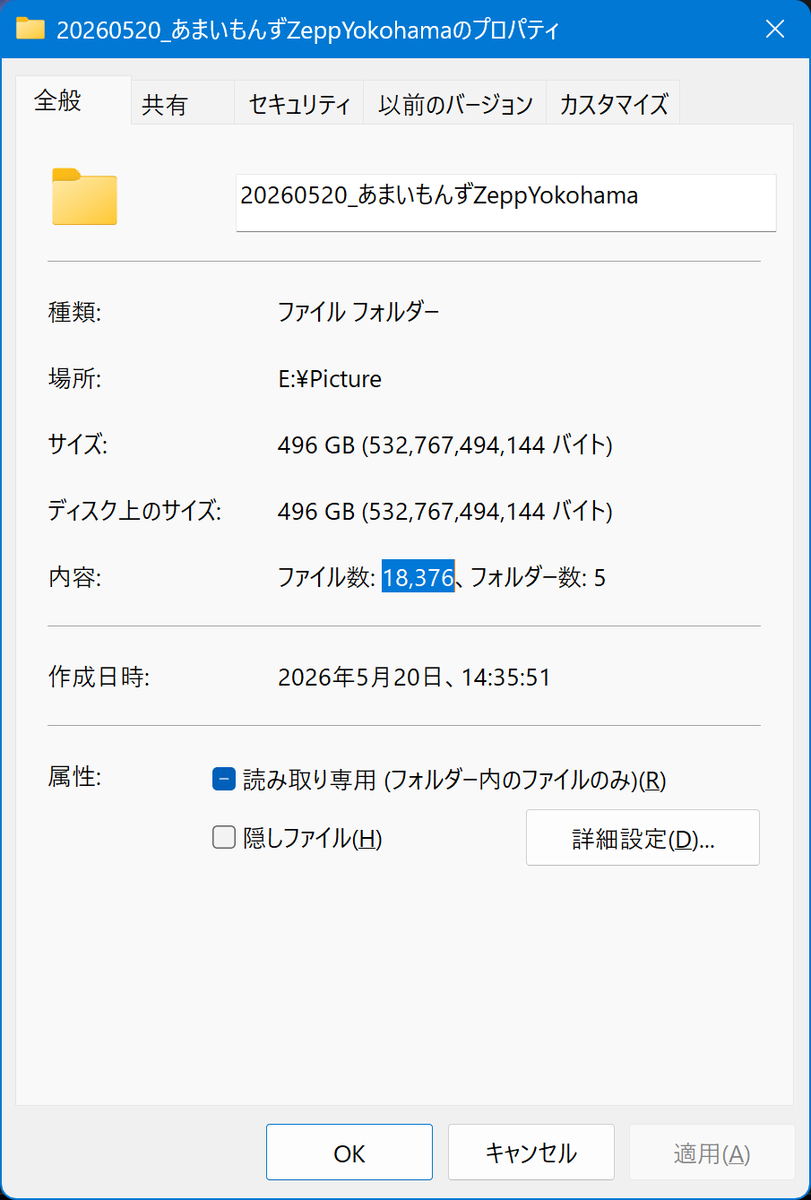811x1200 pixels.
Task: Click the ディスク上のサイズ value
Action: point(445,512)
